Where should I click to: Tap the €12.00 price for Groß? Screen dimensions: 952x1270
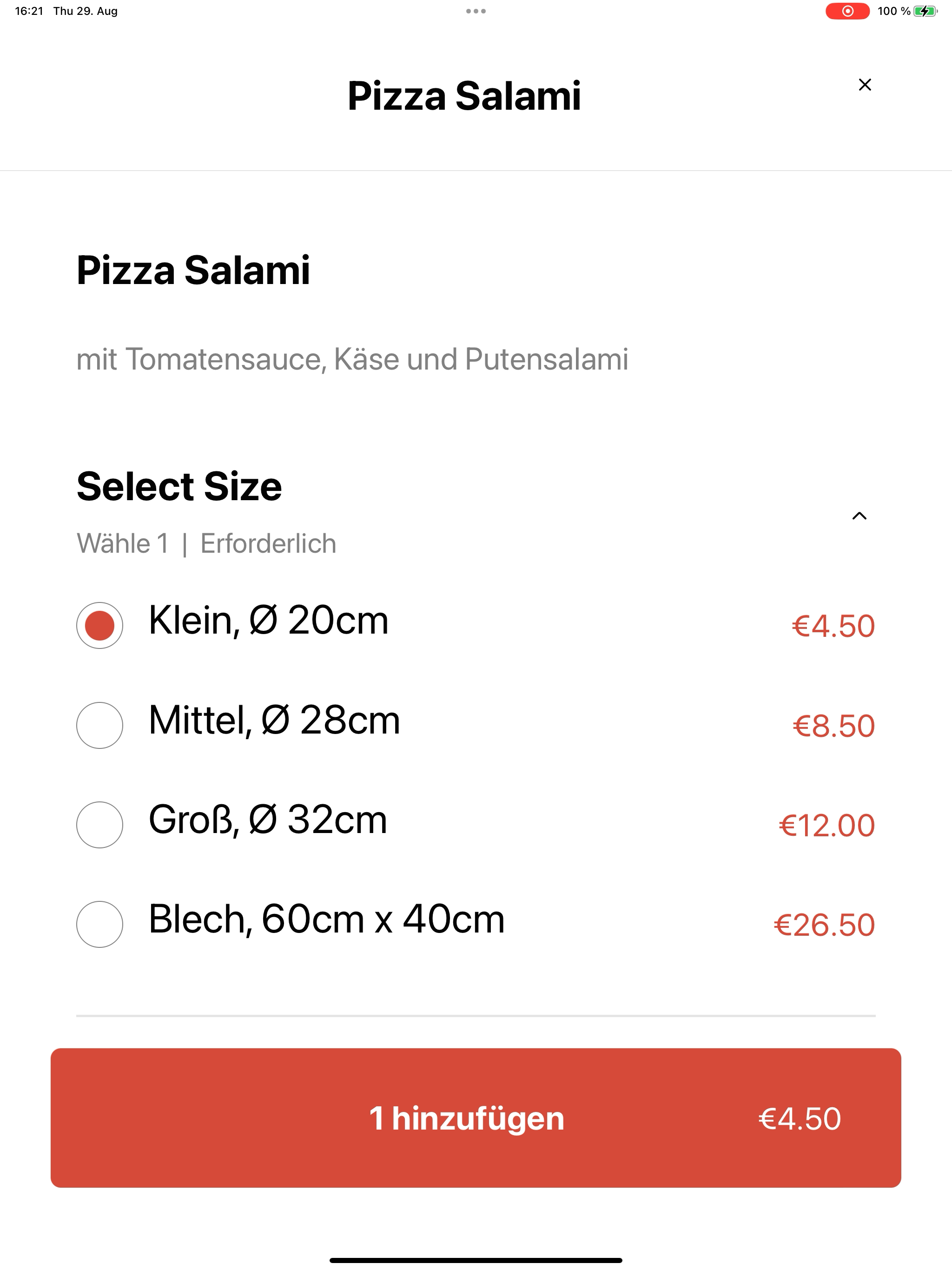click(x=827, y=825)
